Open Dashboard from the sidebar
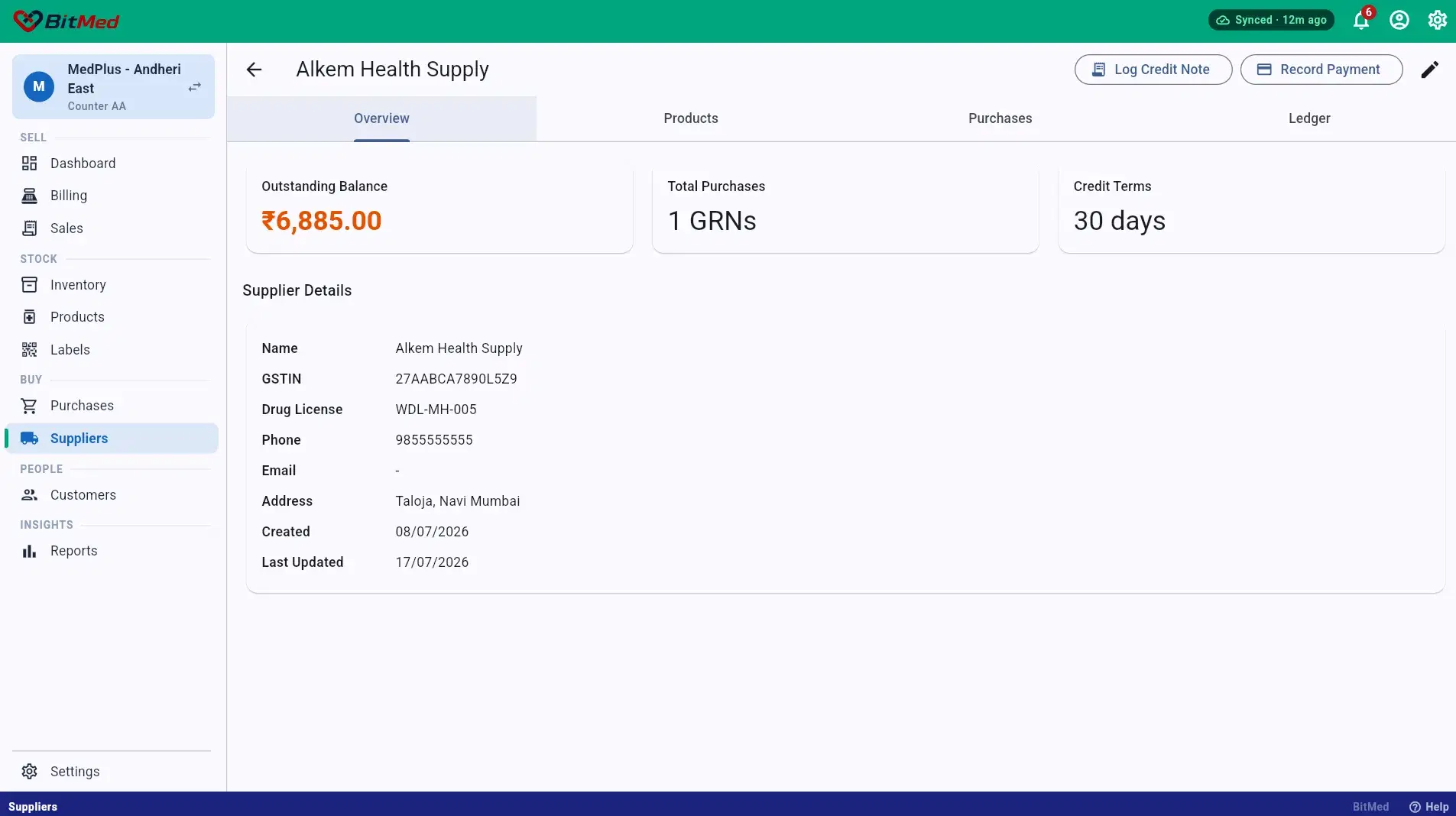The height and width of the screenshot is (816, 1456). 112,164
